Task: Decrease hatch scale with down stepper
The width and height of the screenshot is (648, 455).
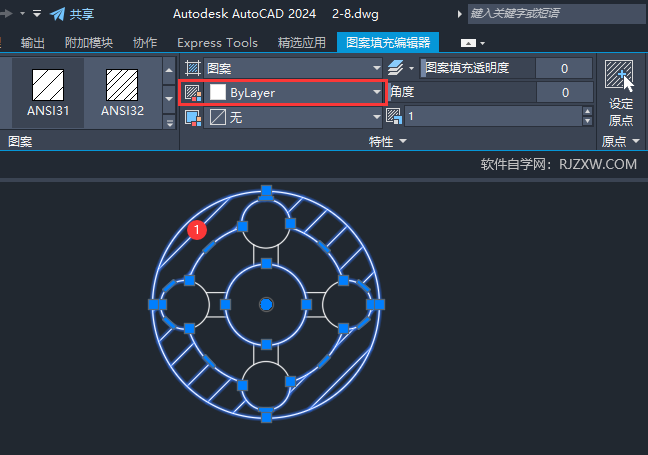Action: pos(587,121)
